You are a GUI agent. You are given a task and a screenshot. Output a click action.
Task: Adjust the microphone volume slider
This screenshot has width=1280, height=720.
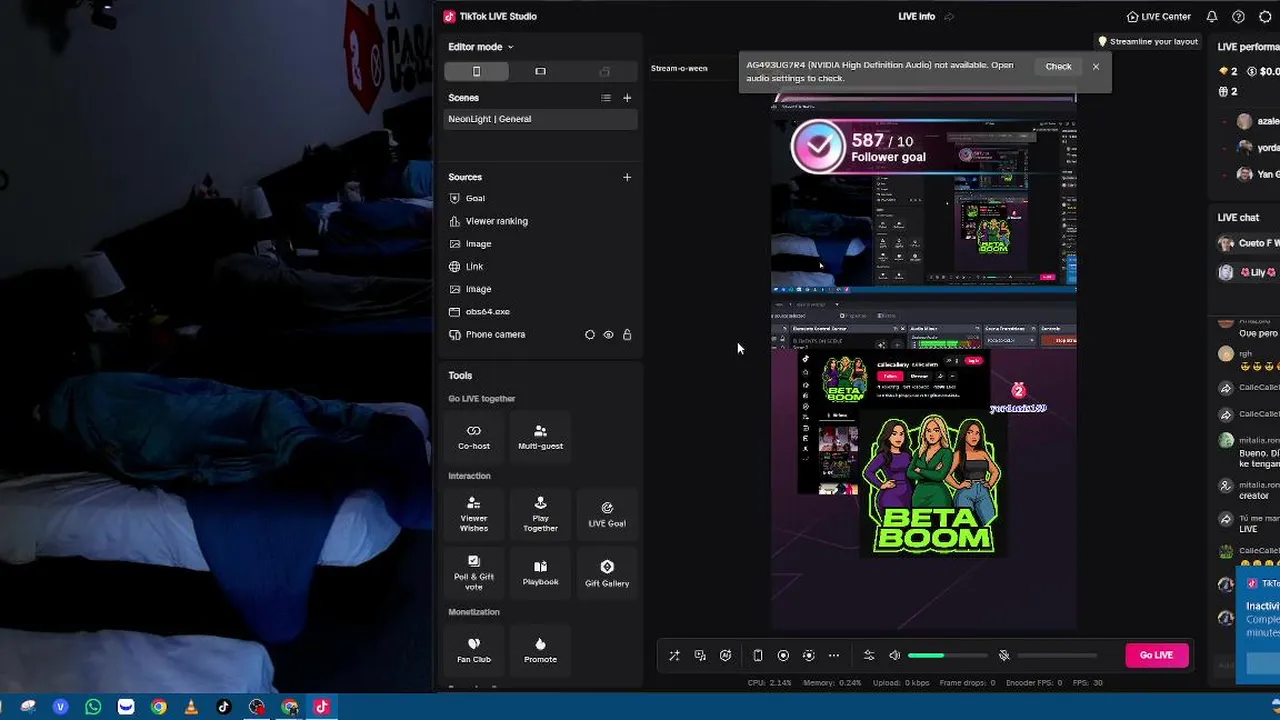pyautogui.click(x=1057, y=656)
